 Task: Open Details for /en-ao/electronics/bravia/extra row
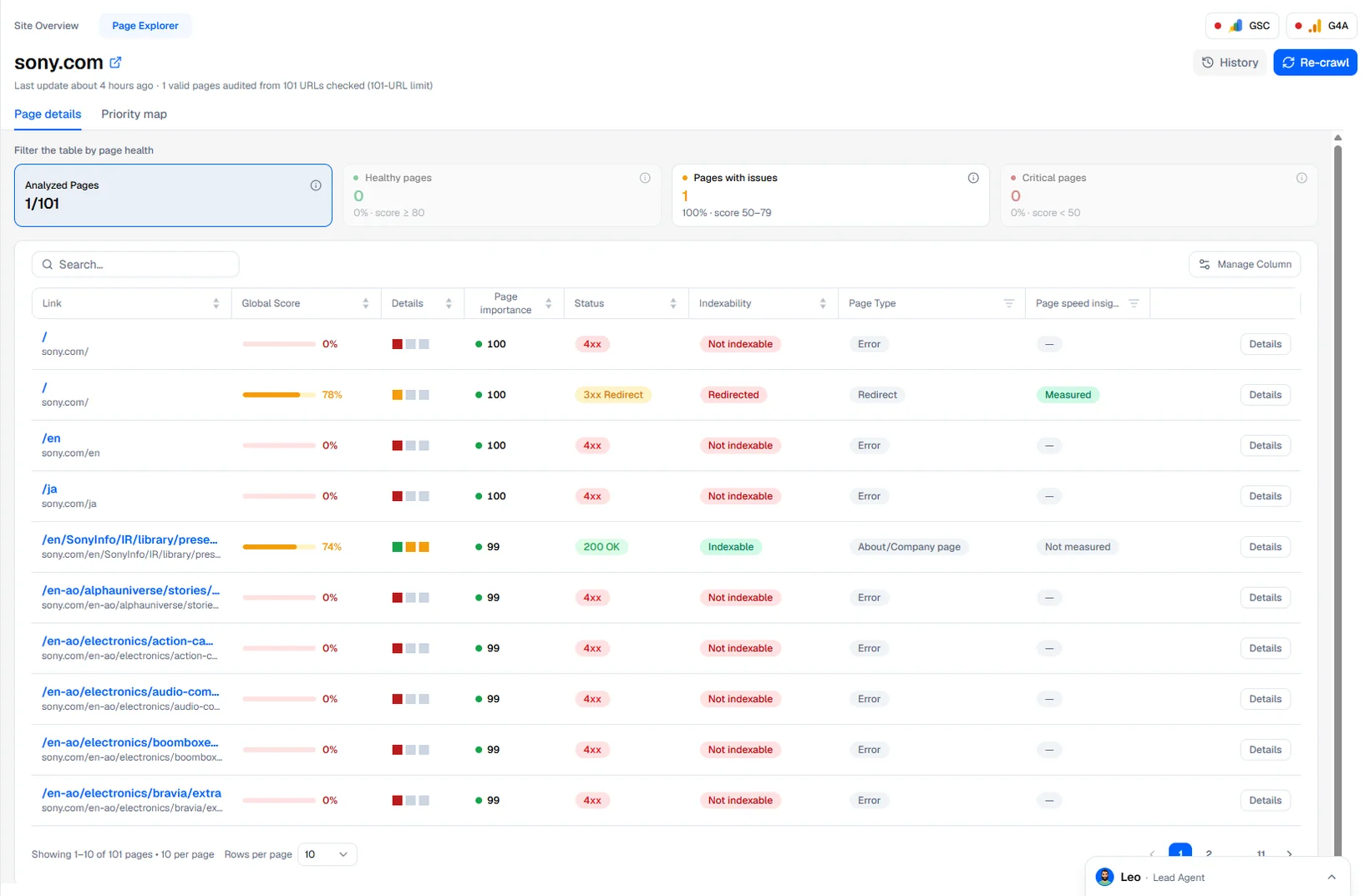point(1265,801)
